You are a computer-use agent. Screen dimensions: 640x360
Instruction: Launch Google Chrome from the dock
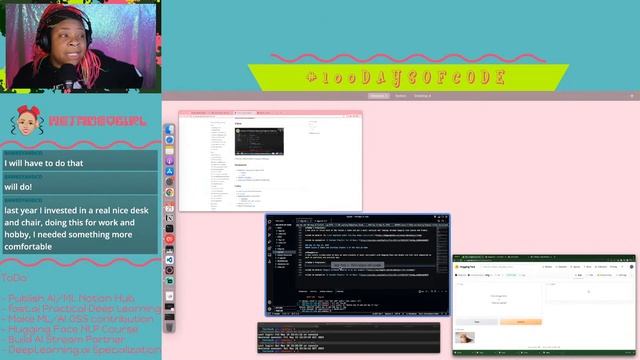(x=169, y=192)
